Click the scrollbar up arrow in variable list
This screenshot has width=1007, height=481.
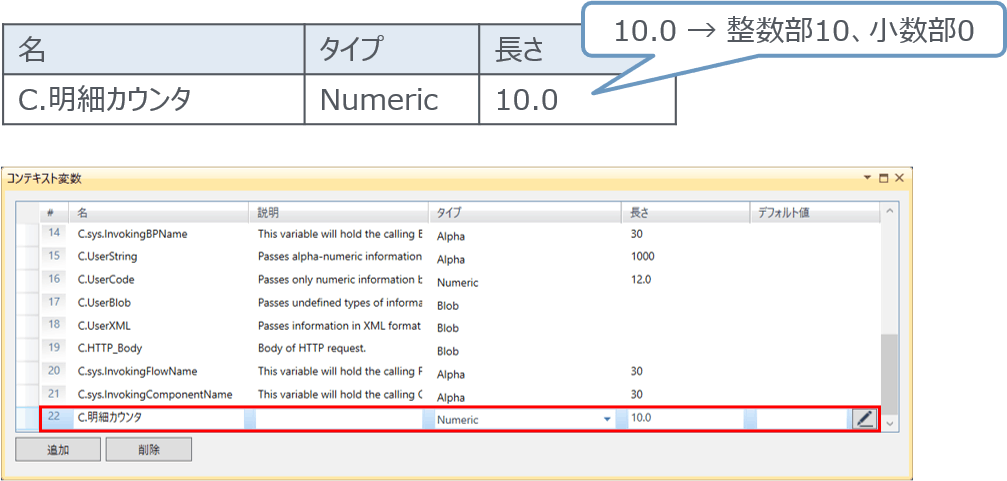click(889, 212)
